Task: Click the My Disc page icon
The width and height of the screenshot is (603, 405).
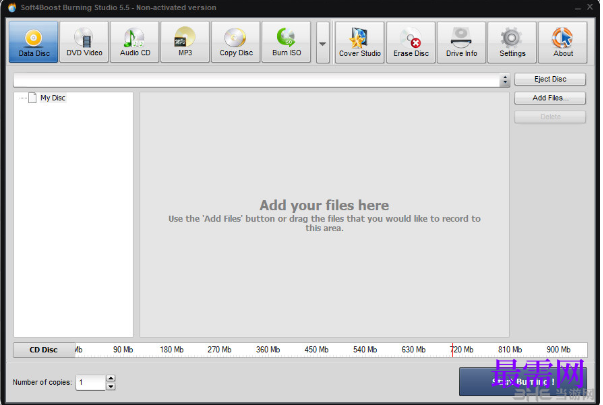Action: [x=33, y=98]
